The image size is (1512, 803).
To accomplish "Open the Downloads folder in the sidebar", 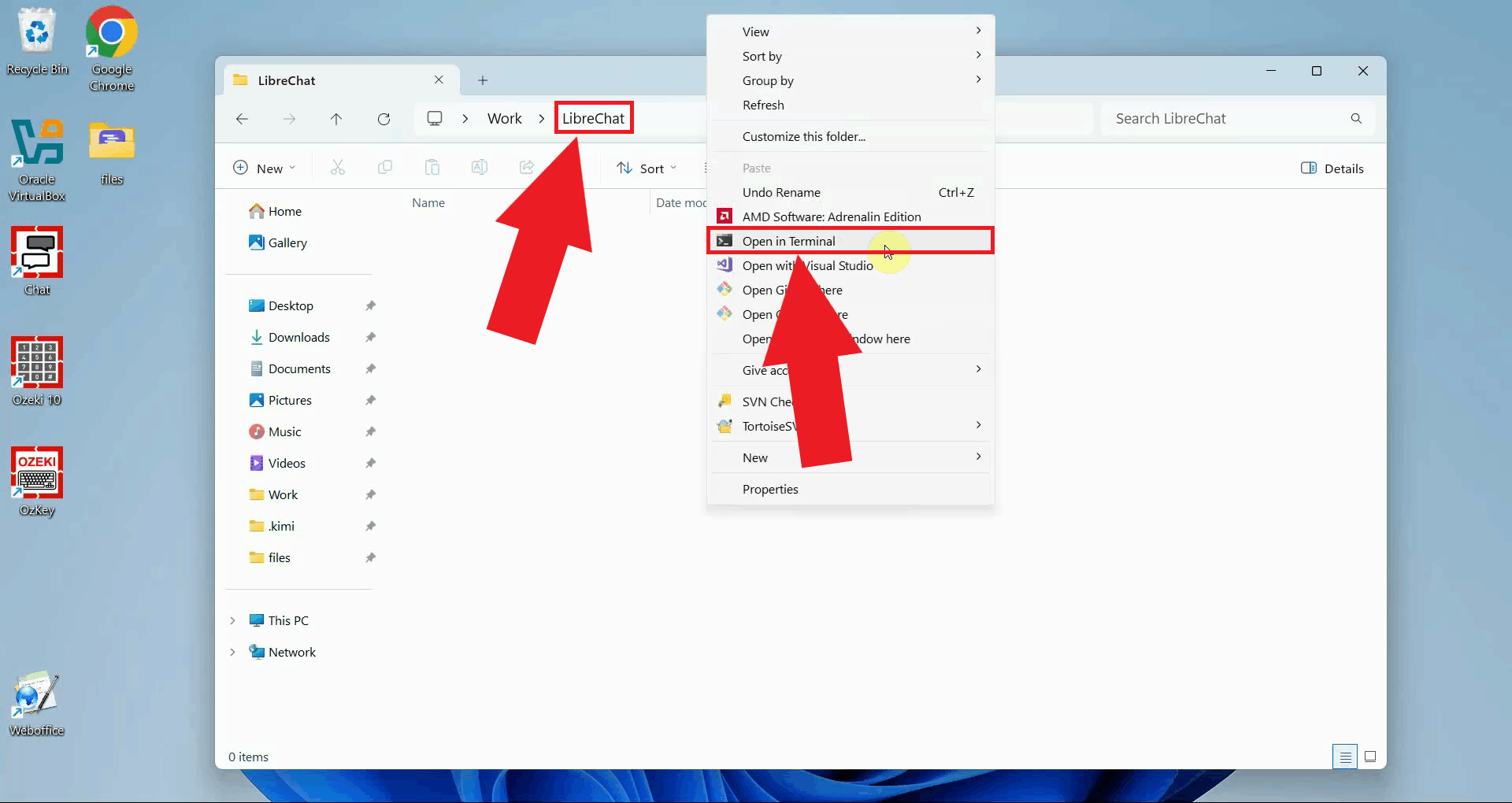I will click(x=298, y=337).
